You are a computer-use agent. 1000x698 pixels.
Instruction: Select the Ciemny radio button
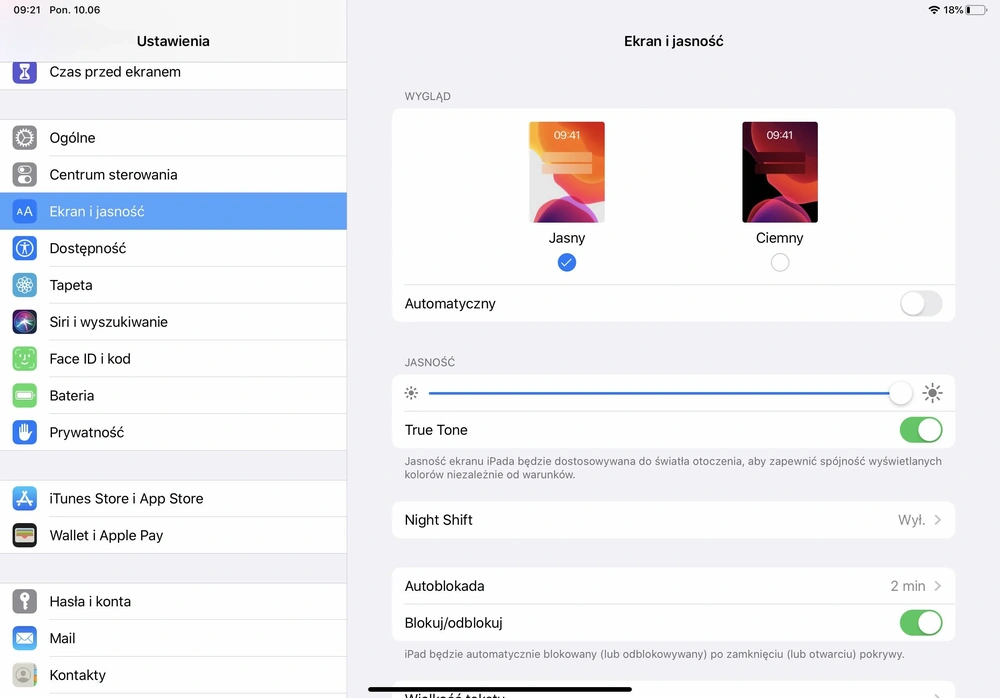point(779,262)
